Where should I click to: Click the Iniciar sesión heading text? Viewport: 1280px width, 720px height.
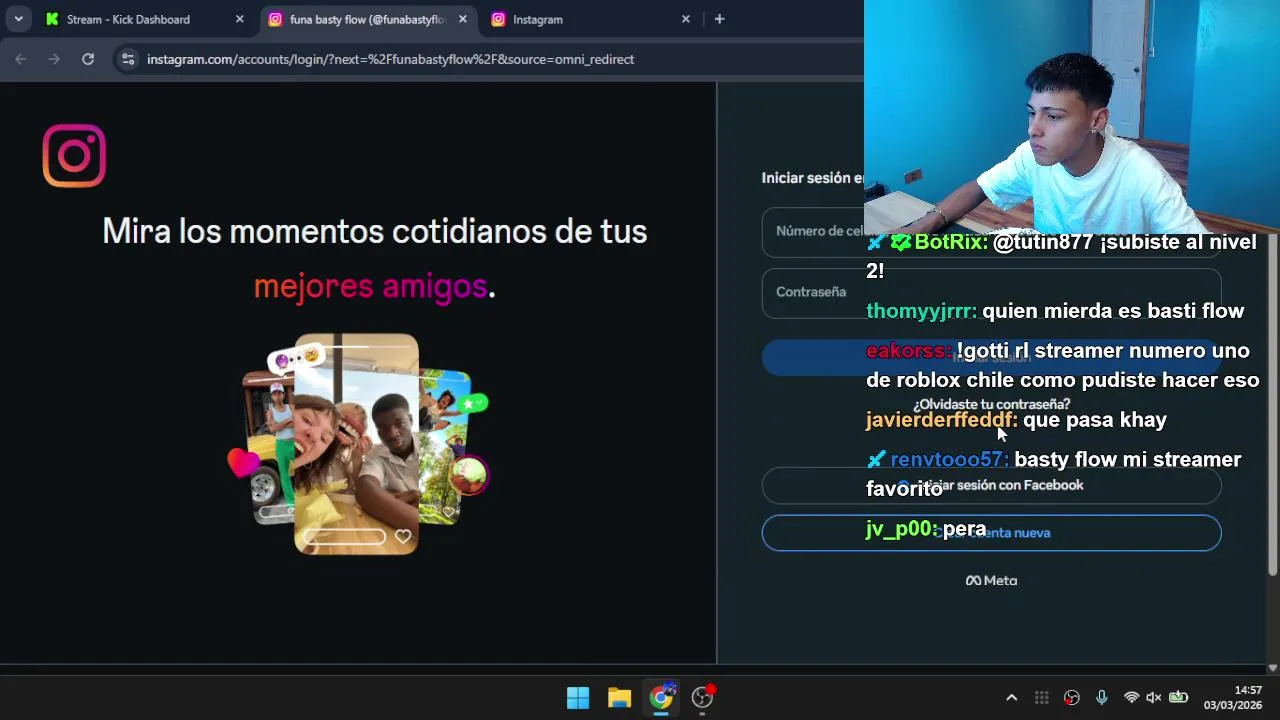(812, 178)
